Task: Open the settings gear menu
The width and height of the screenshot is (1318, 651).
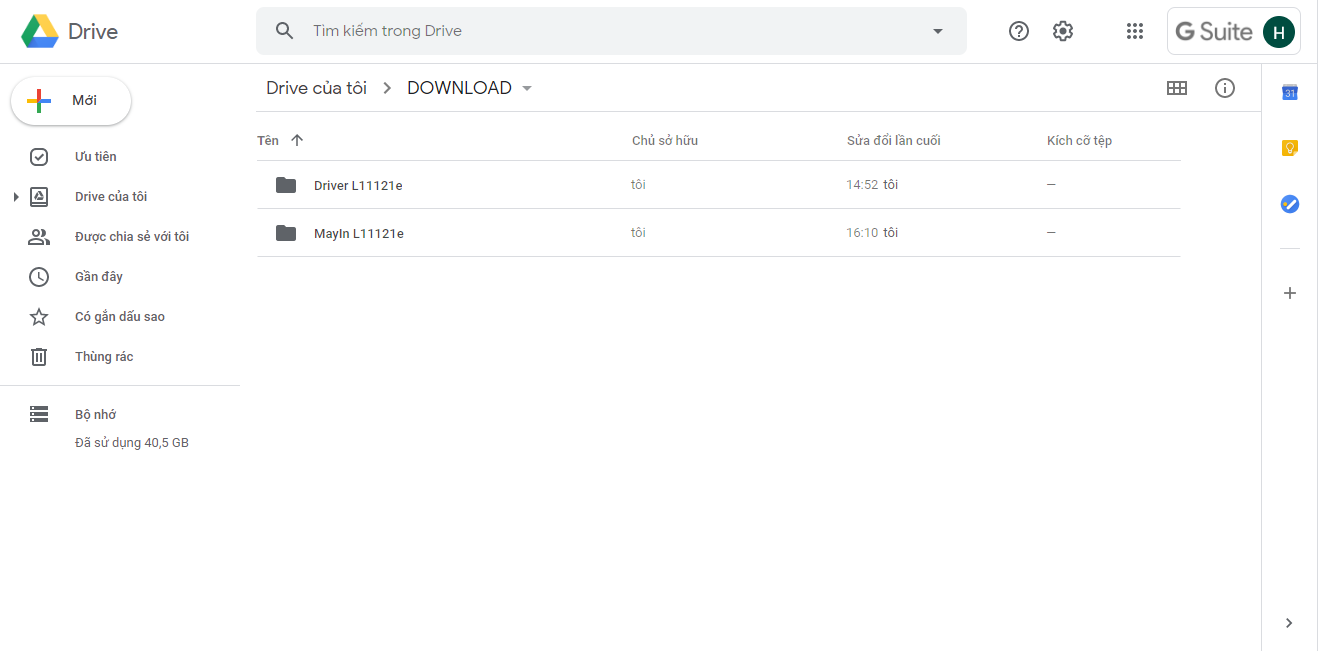Action: click(1062, 31)
